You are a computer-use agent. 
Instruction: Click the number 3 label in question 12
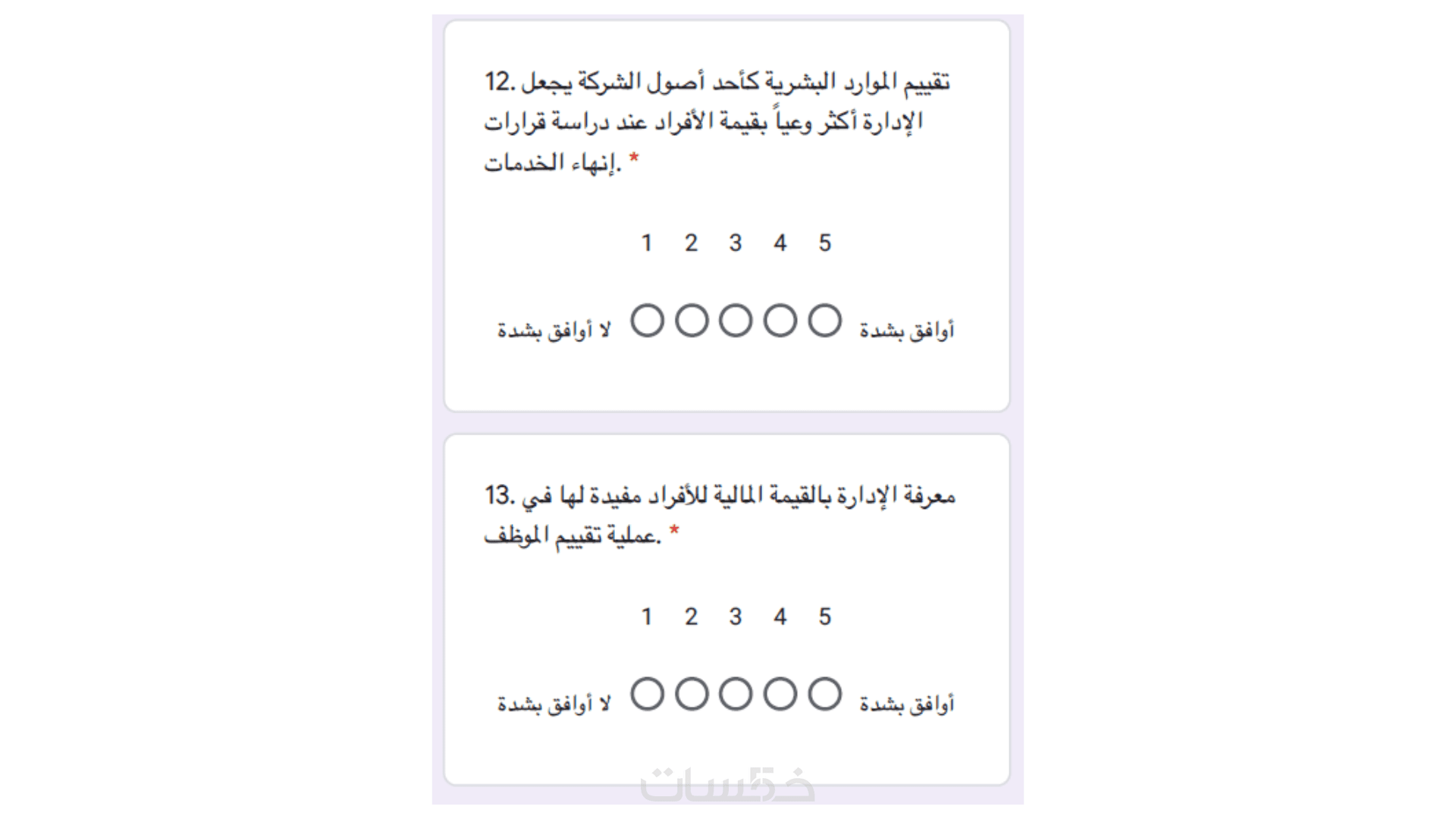(736, 243)
